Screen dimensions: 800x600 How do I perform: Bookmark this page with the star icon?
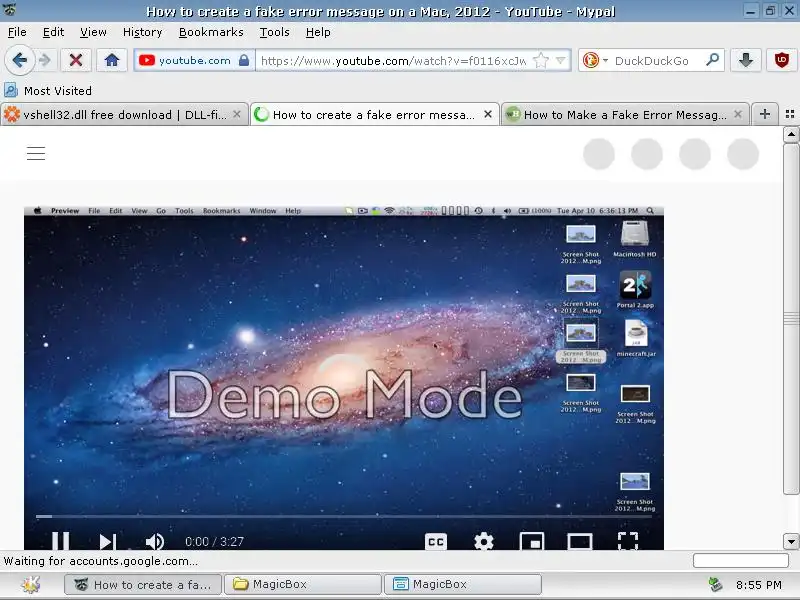[x=540, y=61]
